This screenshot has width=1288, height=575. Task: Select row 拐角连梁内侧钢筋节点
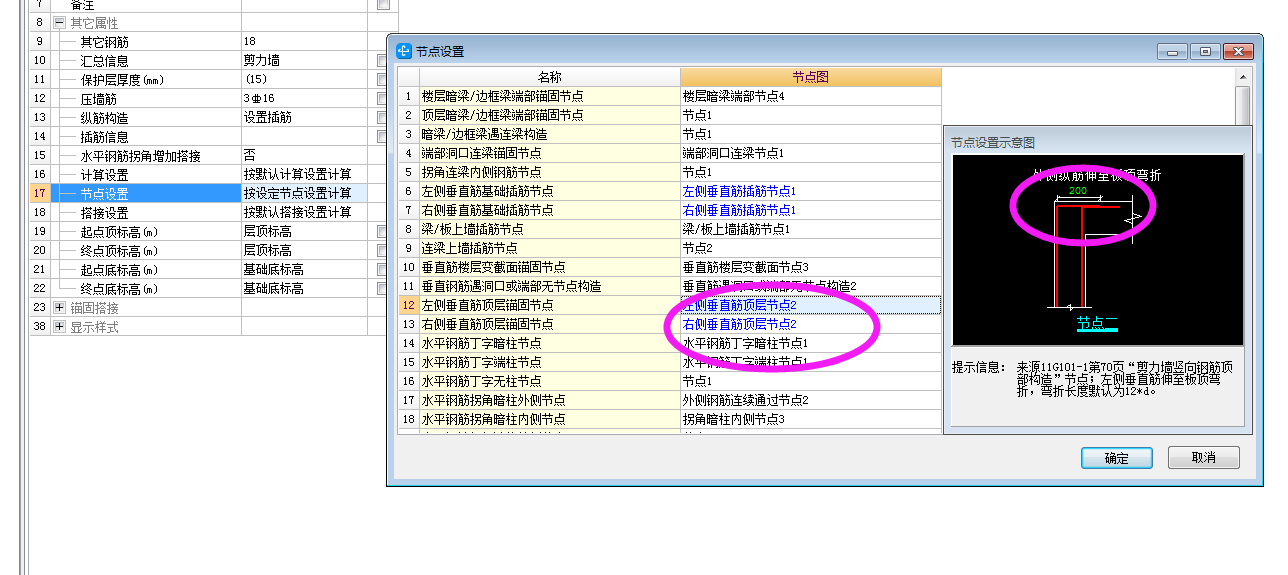point(550,172)
